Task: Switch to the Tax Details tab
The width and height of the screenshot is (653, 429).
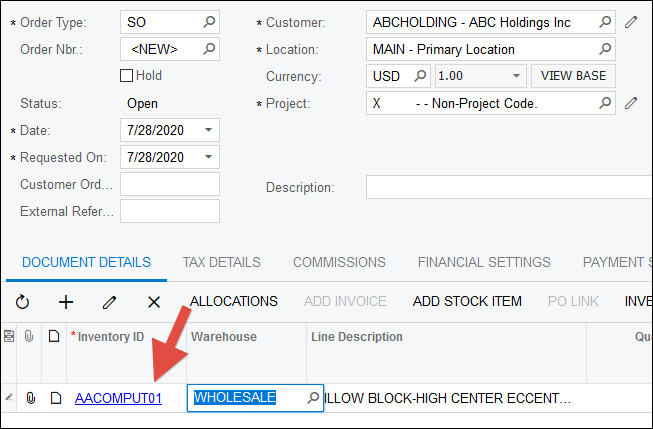Action: [222, 262]
